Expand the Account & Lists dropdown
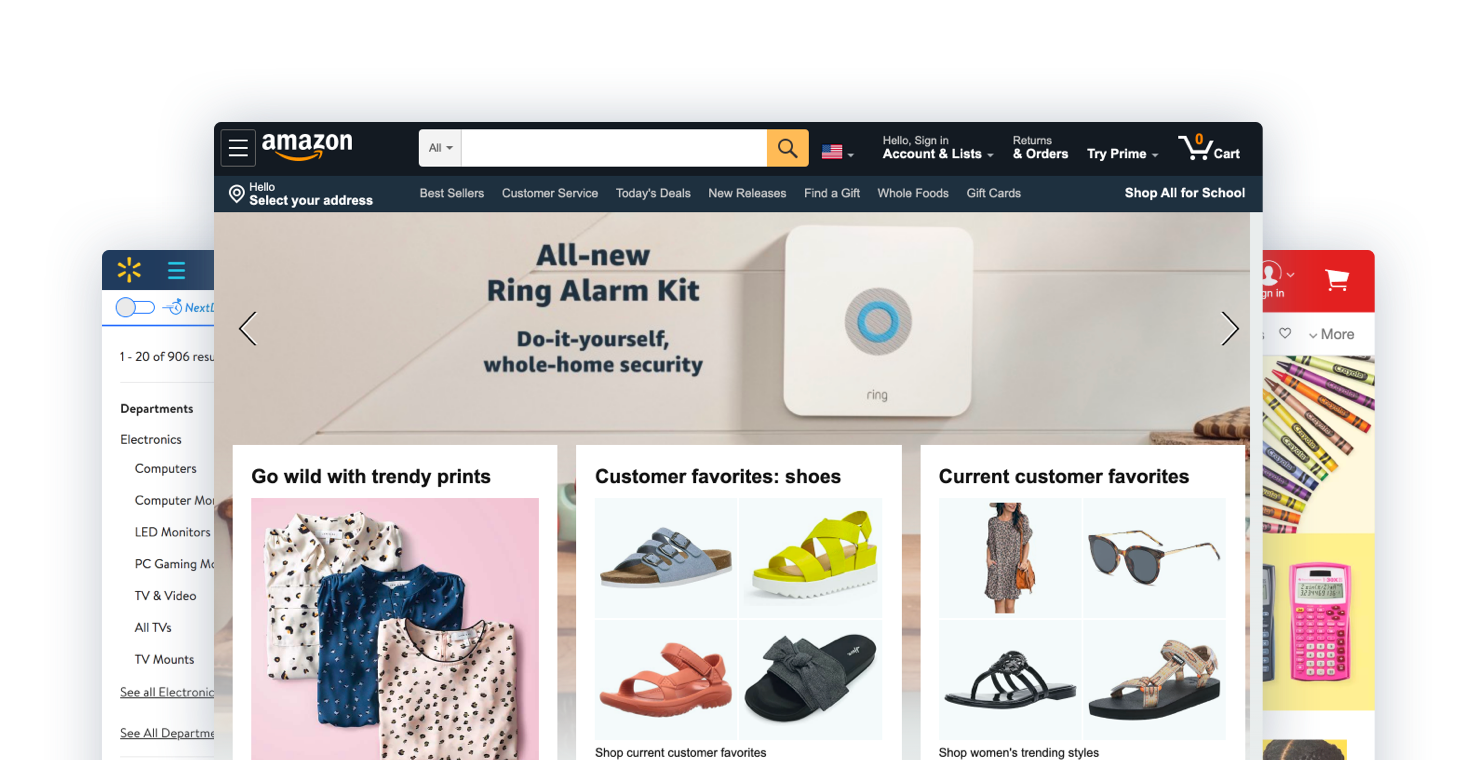The height and width of the screenshot is (760, 1464). pos(938,148)
